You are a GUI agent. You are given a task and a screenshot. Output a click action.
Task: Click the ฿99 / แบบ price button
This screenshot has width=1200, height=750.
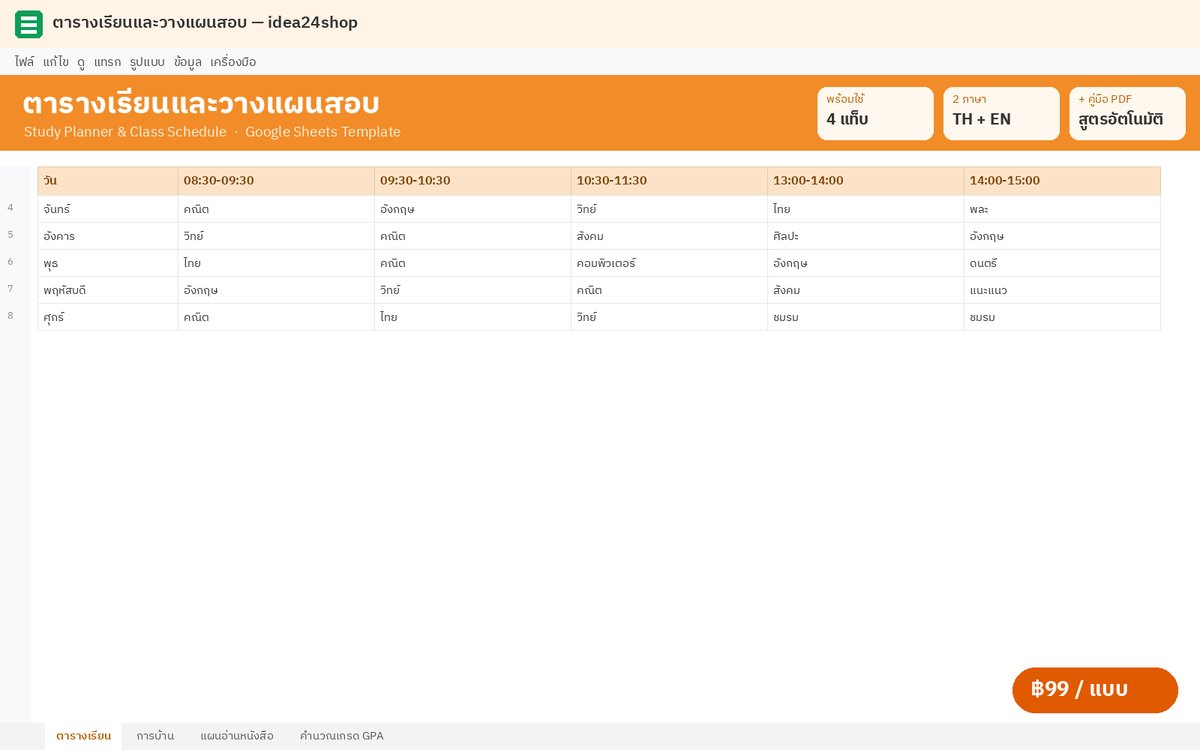click(1095, 690)
